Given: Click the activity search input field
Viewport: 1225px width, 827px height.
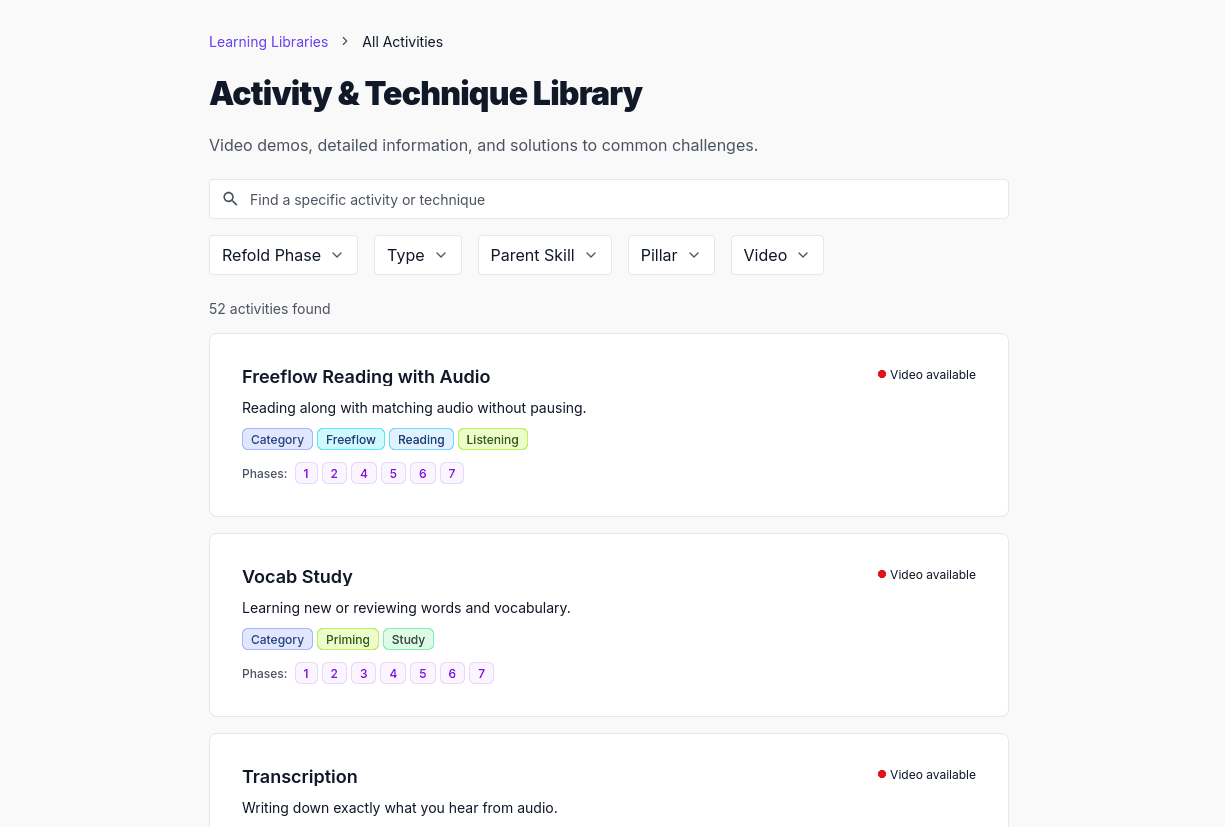Looking at the screenshot, I should (x=609, y=199).
